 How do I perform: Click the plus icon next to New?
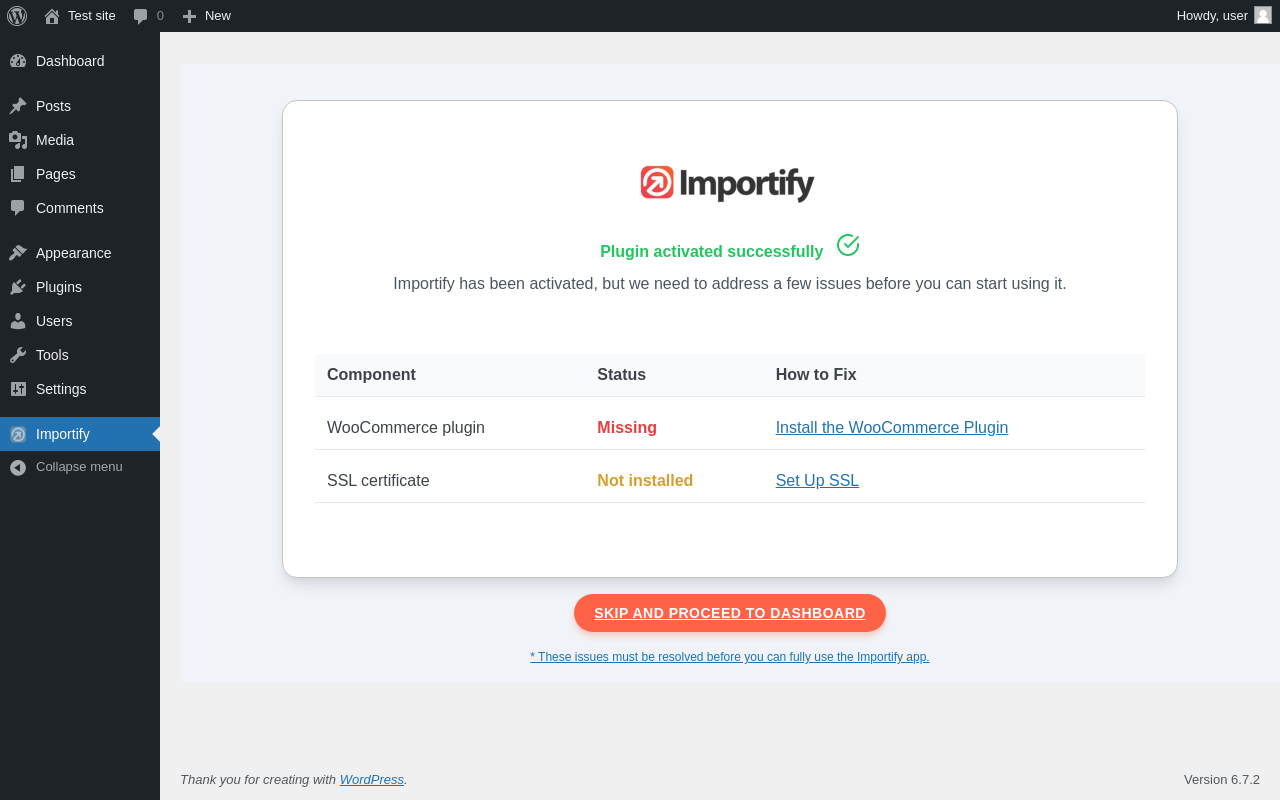tap(189, 16)
